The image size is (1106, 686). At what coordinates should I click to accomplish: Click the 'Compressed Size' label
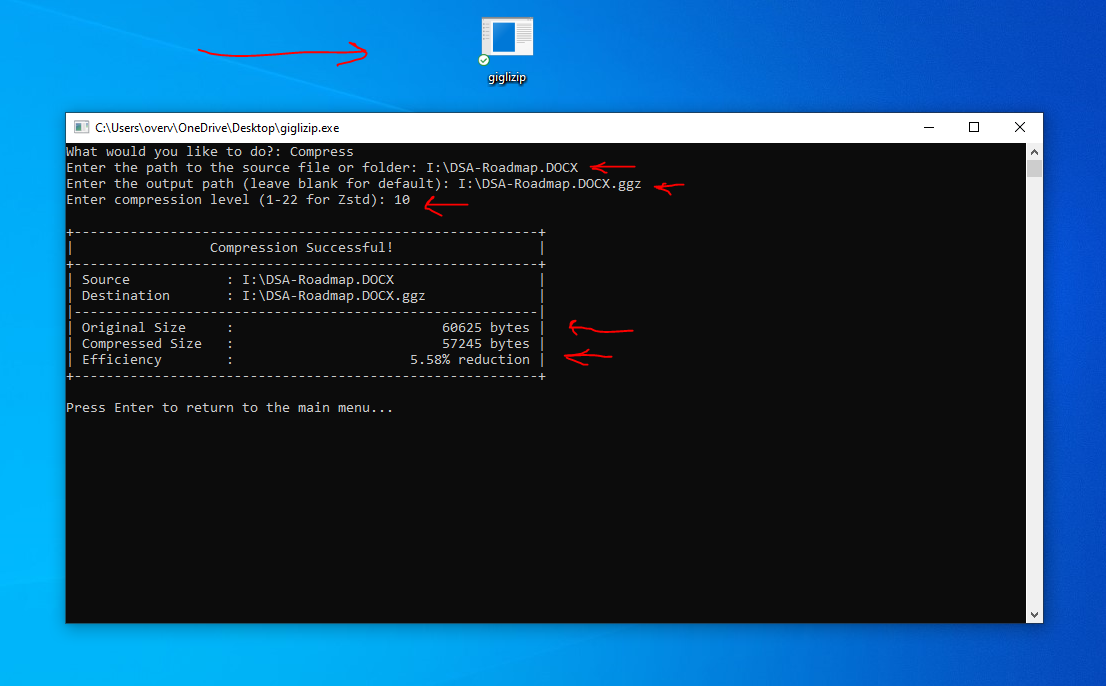(x=141, y=344)
